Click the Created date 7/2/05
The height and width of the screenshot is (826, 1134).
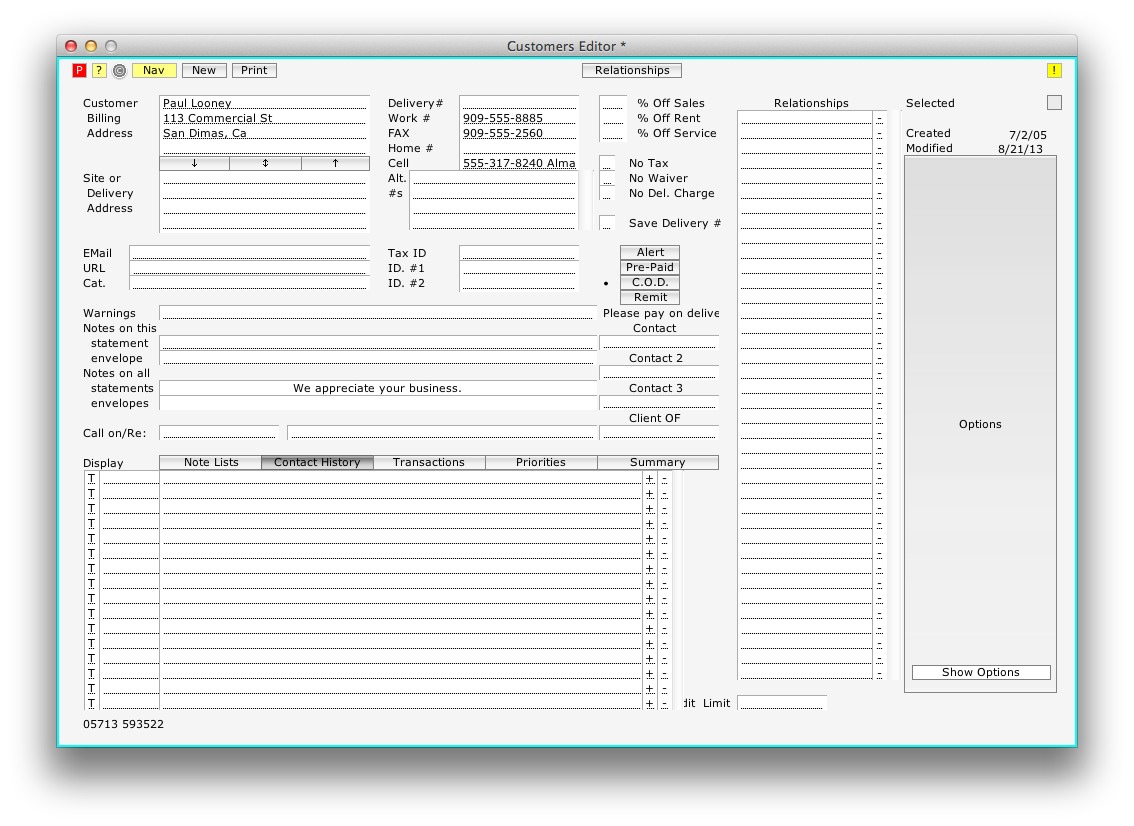[x=1028, y=135]
